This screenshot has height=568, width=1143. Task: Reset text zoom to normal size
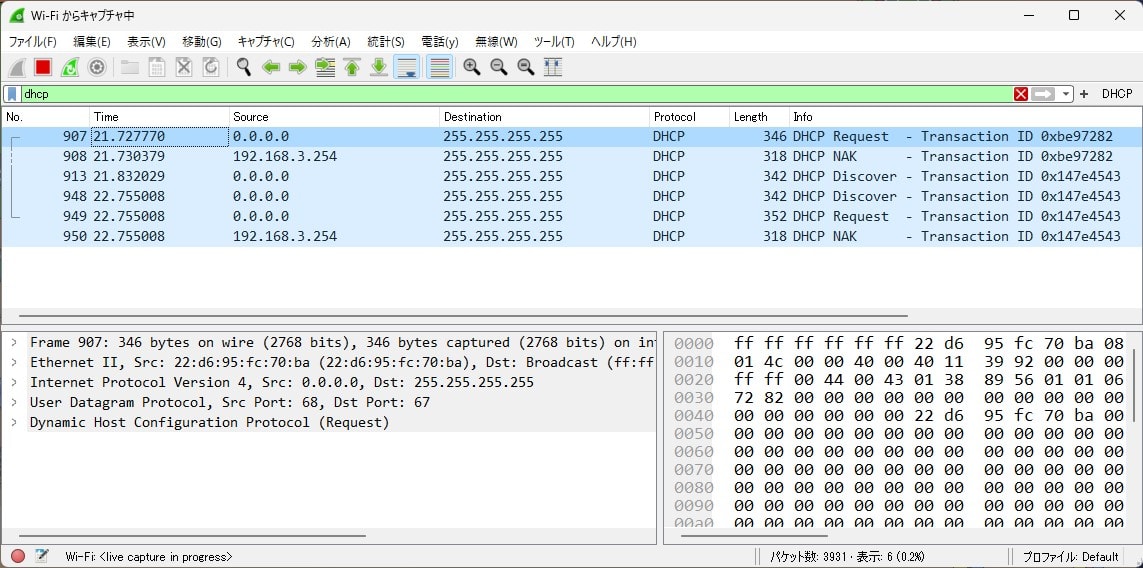pos(526,68)
